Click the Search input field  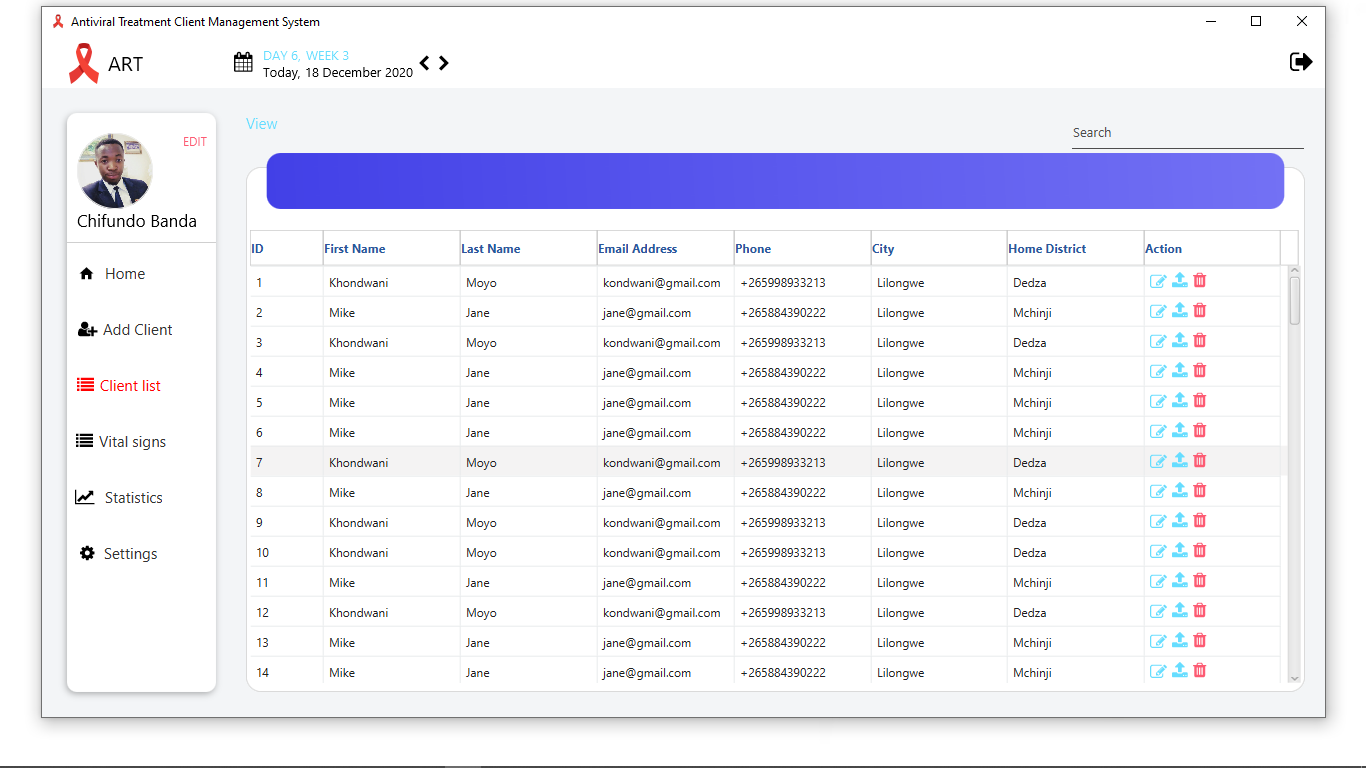point(1187,132)
